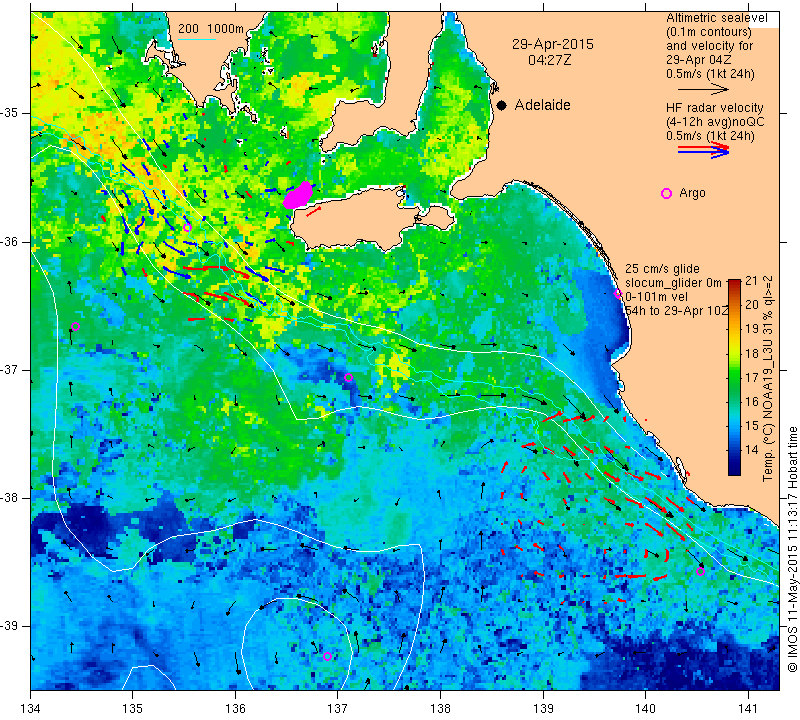800x720 pixels.
Task: Click longitude axis label '139'
Action: click(x=543, y=709)
